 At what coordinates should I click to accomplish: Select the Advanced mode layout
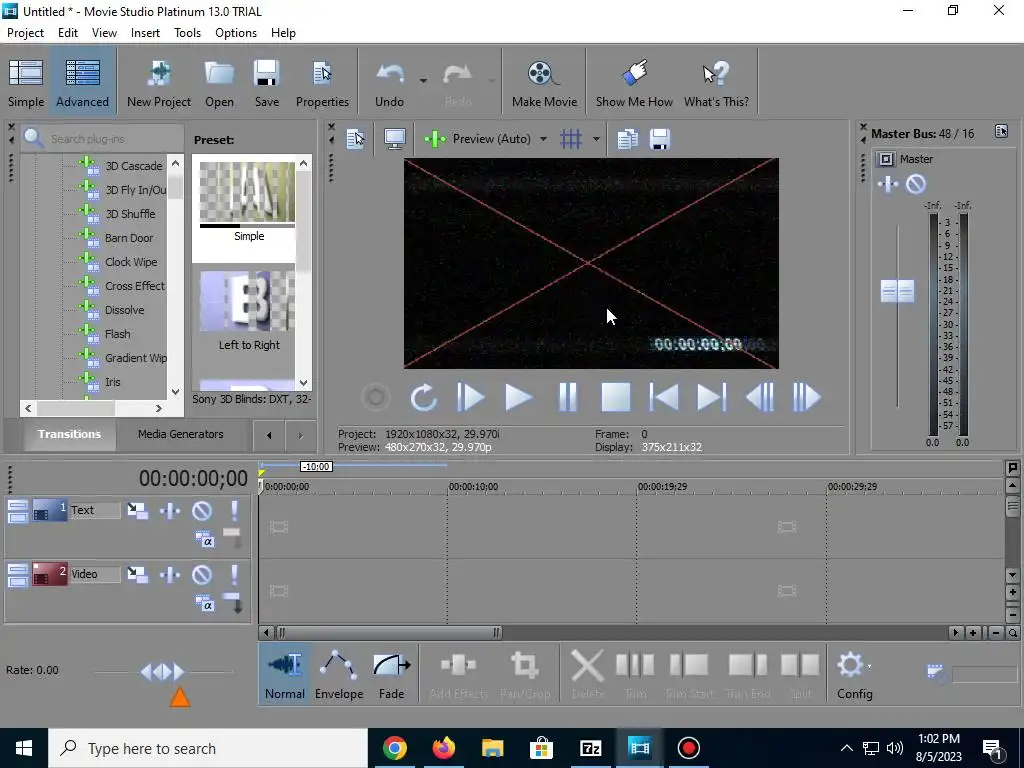[x=82, y=83]
